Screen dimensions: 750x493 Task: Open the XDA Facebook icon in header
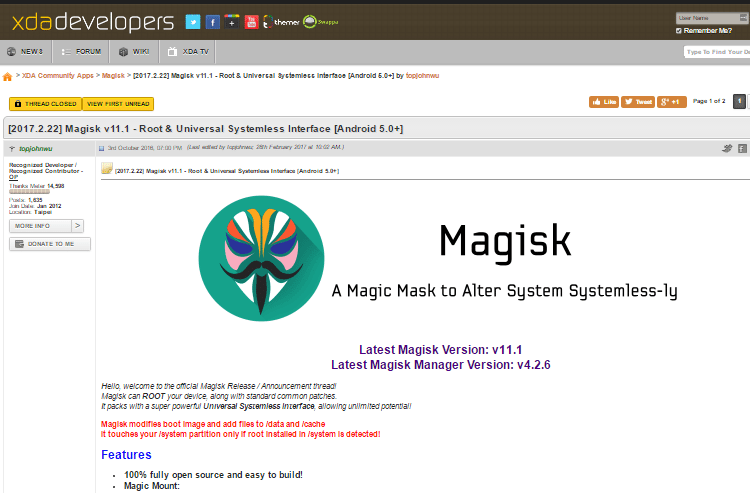click(x=212, y=22)
